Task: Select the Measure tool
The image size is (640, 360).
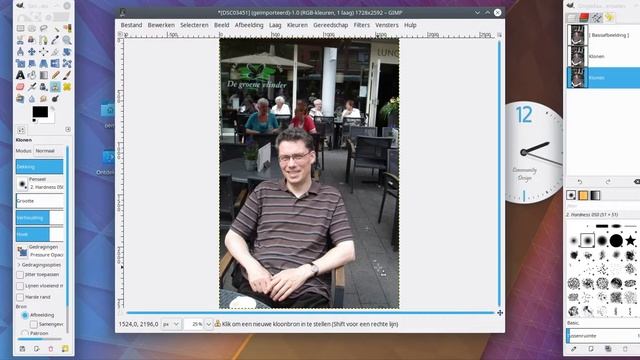Action: (x=20, y=52)
